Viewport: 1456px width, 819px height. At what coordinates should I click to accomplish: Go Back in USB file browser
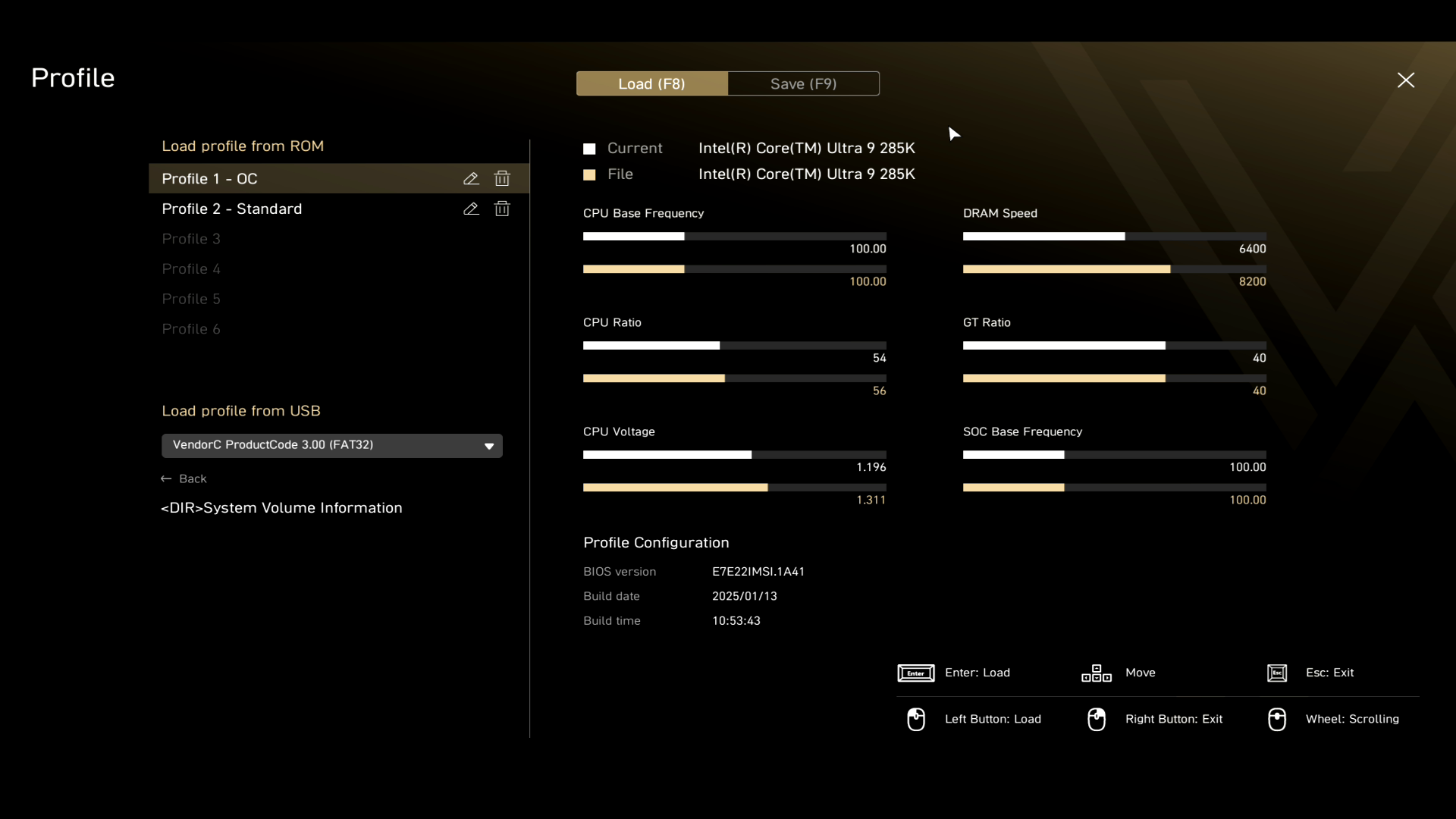click(x=193, y=479)
